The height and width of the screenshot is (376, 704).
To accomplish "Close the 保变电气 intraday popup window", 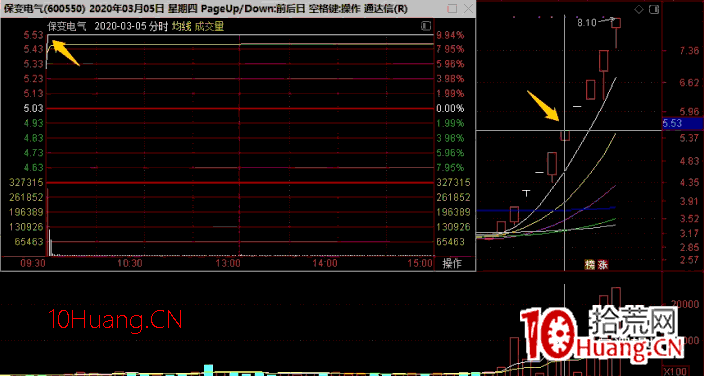I will (x=469, y=9).
